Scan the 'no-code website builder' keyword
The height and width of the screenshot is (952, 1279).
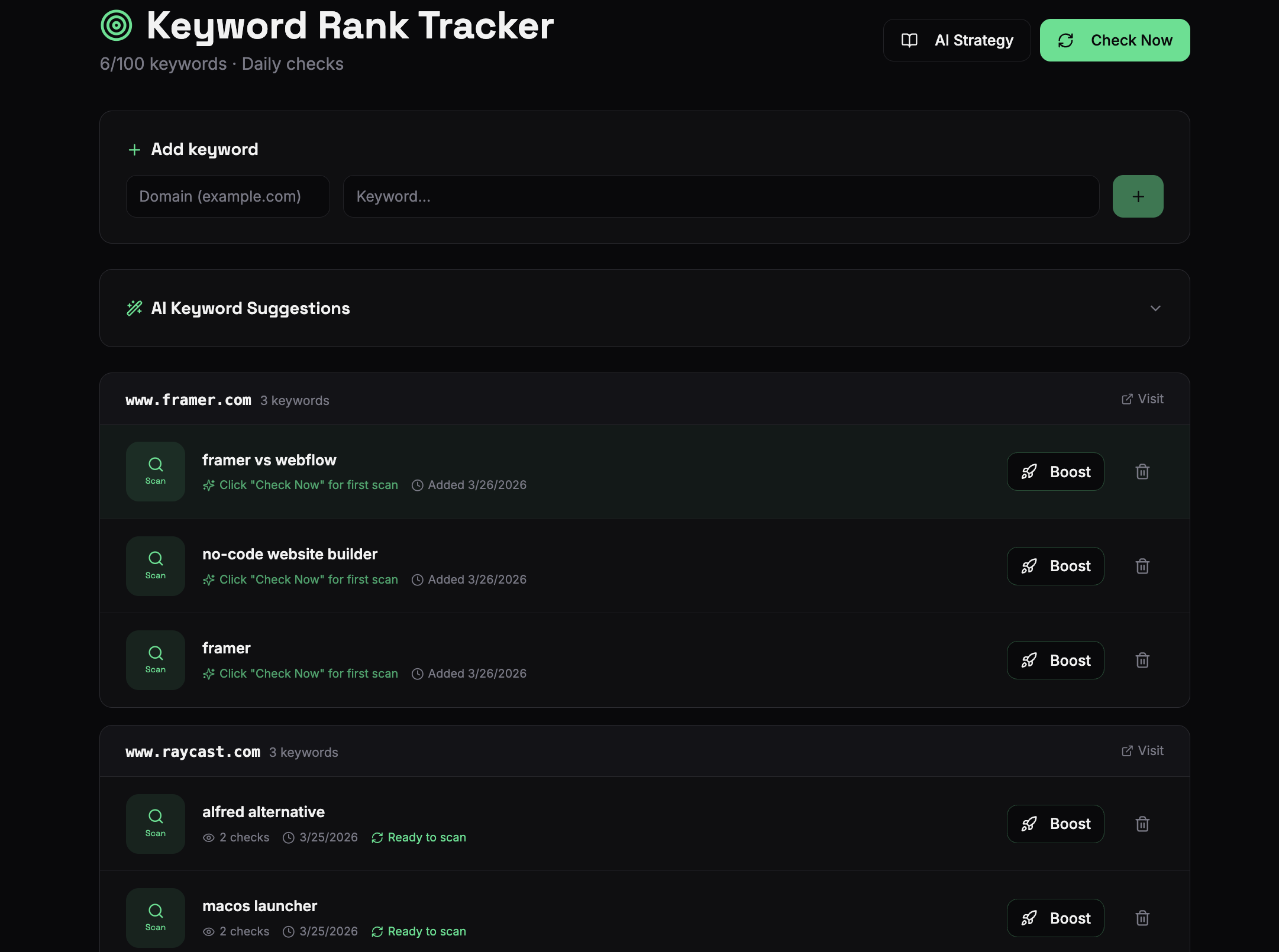tap(156, 566)
